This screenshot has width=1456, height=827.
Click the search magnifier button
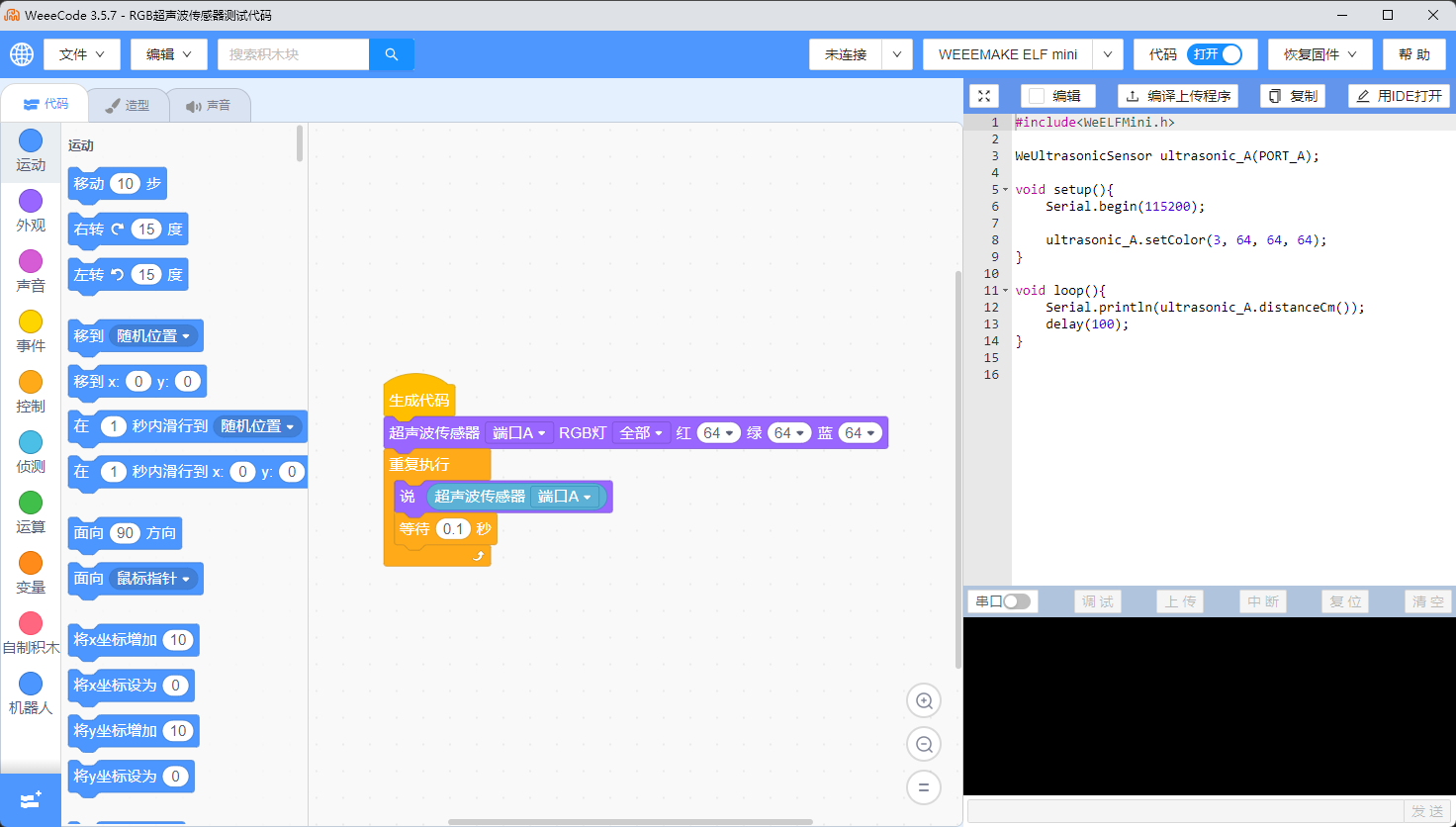(x=392, y=54)
